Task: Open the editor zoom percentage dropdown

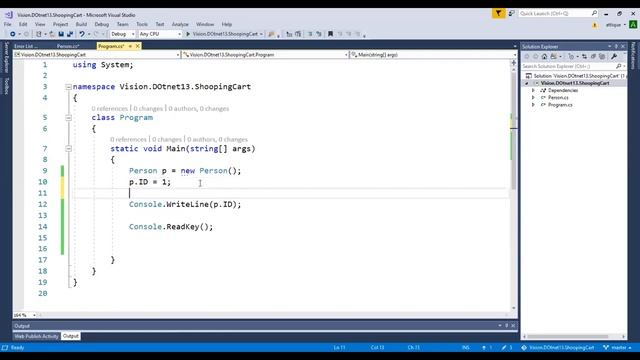Action: [34, 315]
